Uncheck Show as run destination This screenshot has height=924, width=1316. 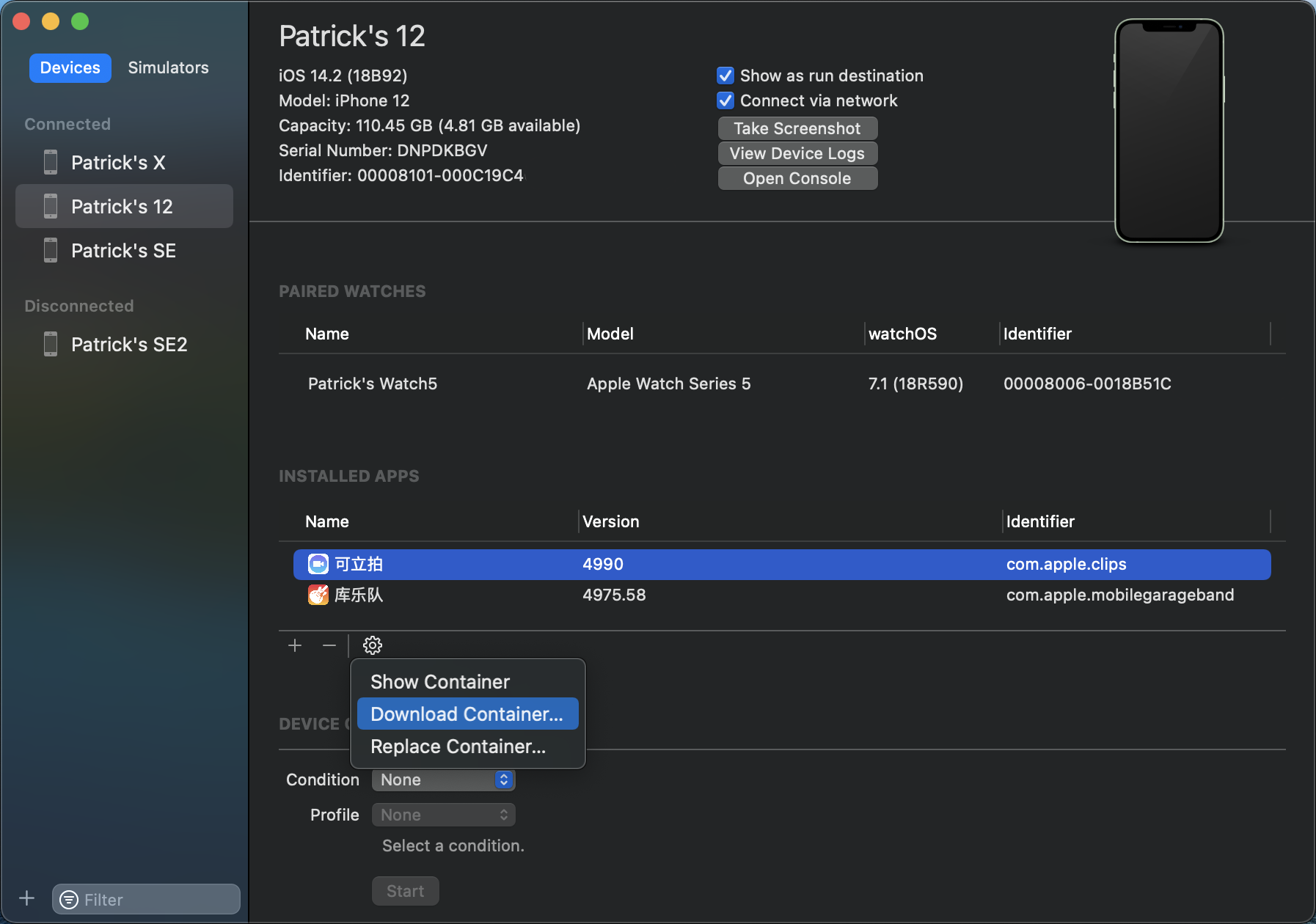click(x=725, y=76)
